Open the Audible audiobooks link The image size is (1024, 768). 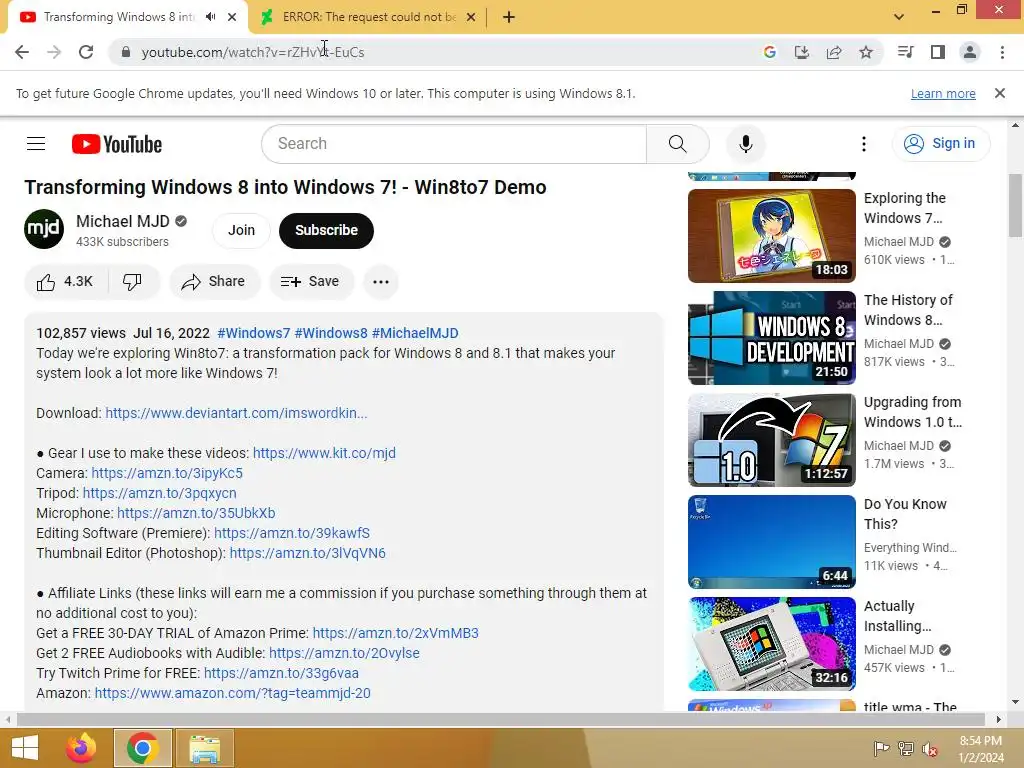click(344, 653)
